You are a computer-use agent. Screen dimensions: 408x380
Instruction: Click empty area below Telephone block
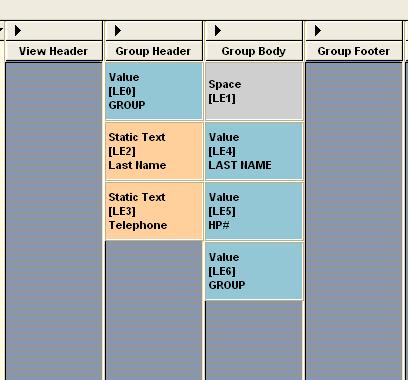pos(154,310)
